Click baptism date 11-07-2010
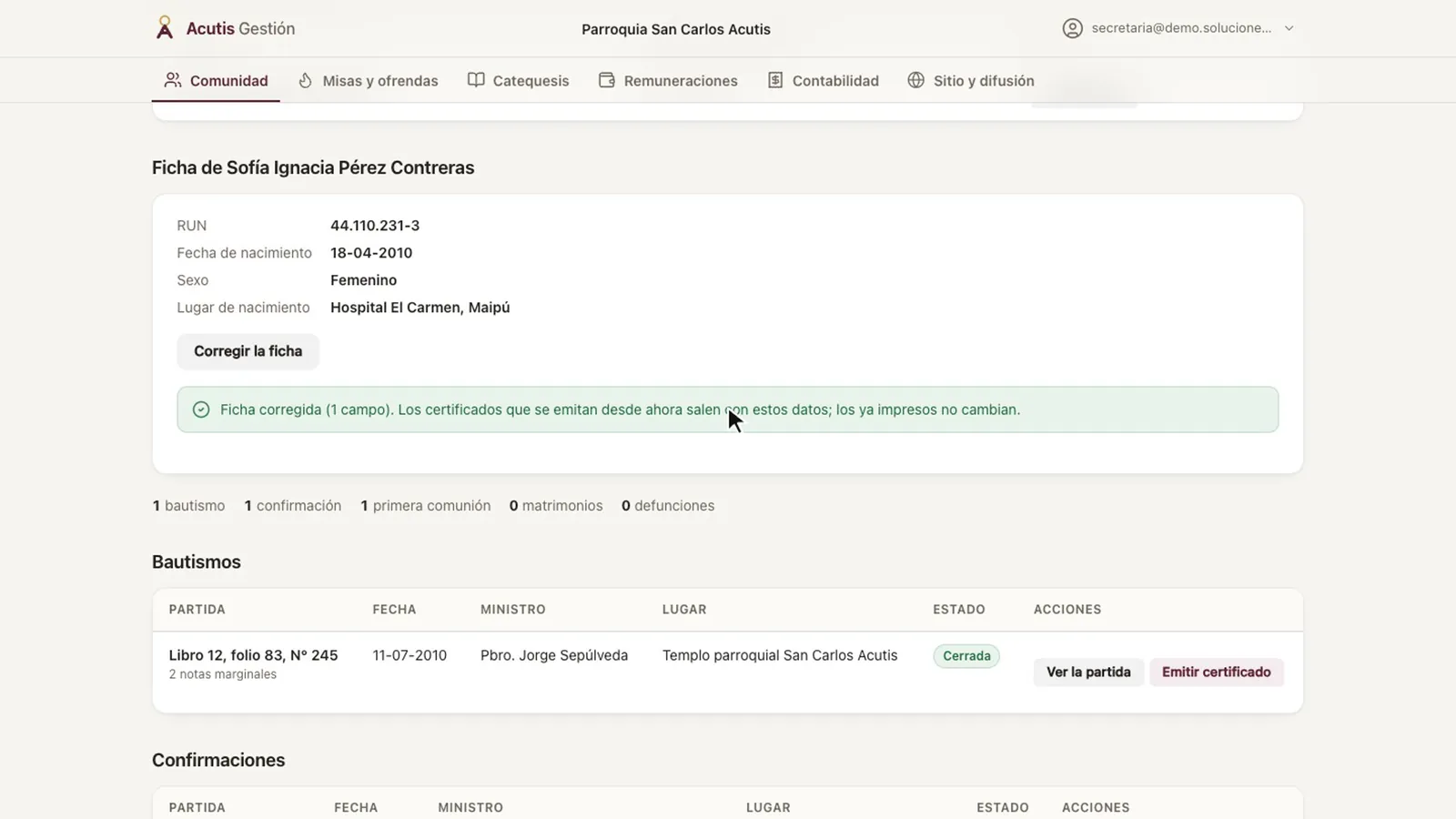Screen dimensions: 1456x819 (409, 655)
